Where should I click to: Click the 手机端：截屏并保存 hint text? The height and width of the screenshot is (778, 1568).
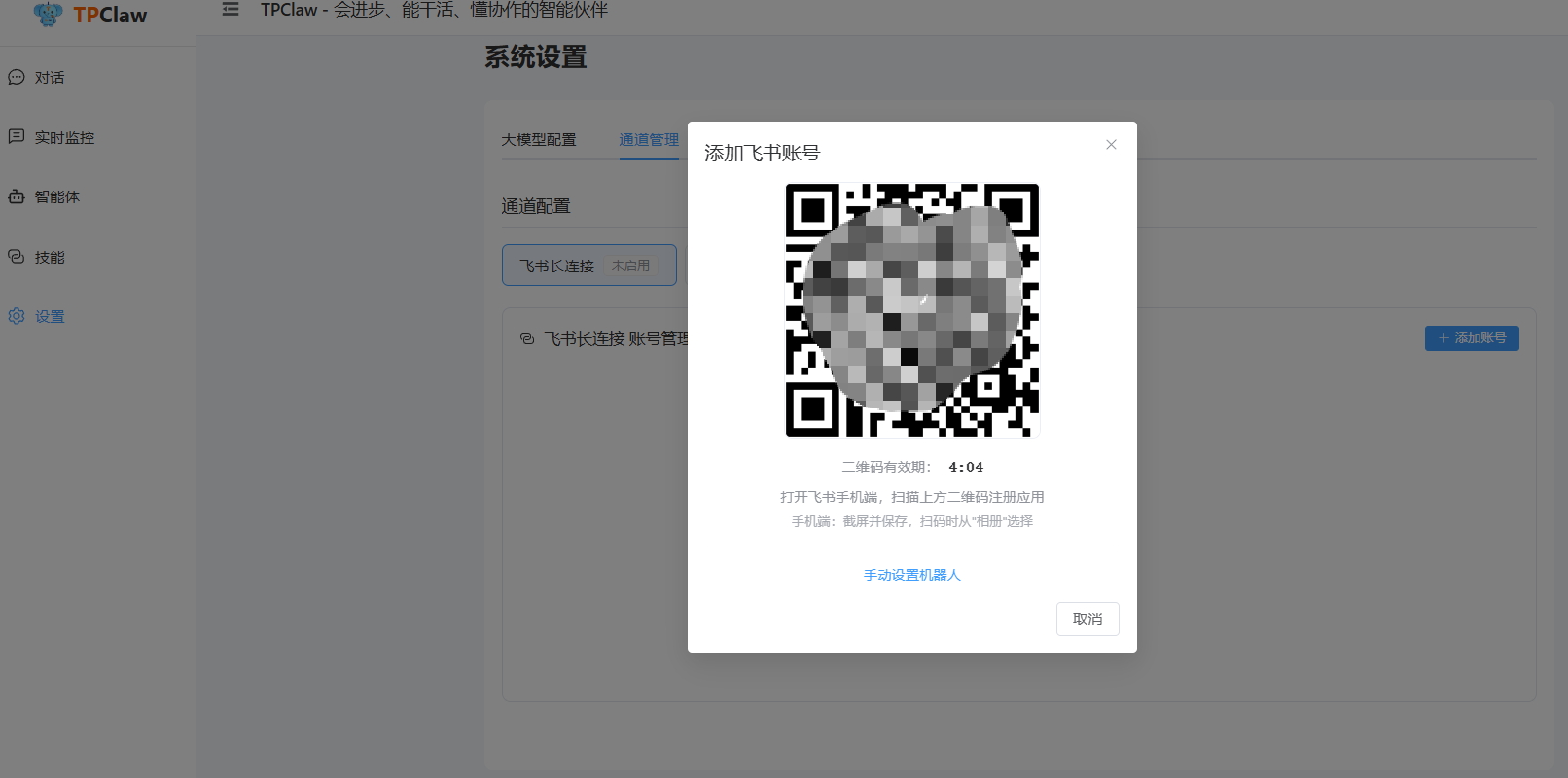click(912, 521)
